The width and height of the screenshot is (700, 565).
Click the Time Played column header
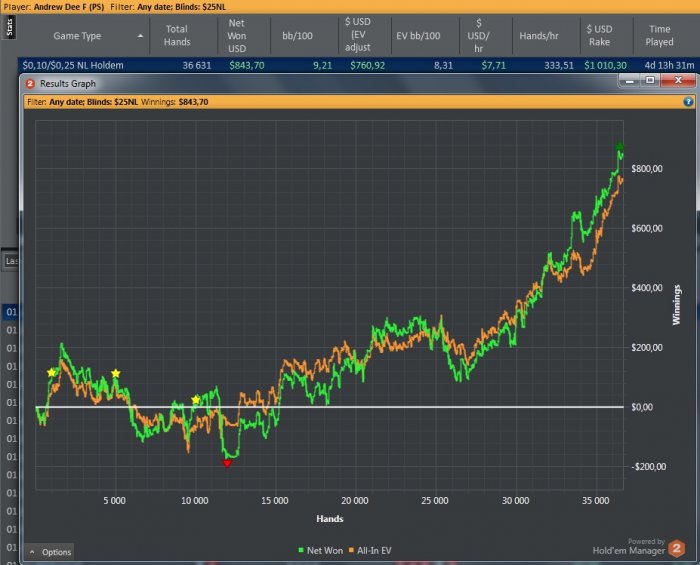[x=659, y=35]
